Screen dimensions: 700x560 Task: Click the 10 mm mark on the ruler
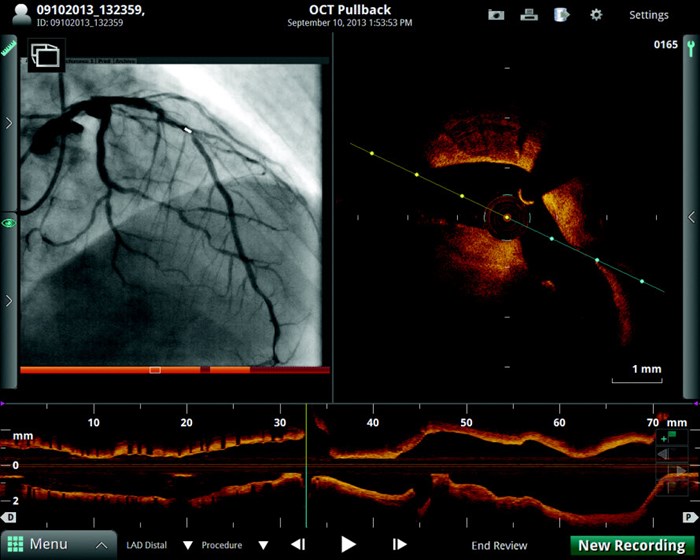(93, 422)
